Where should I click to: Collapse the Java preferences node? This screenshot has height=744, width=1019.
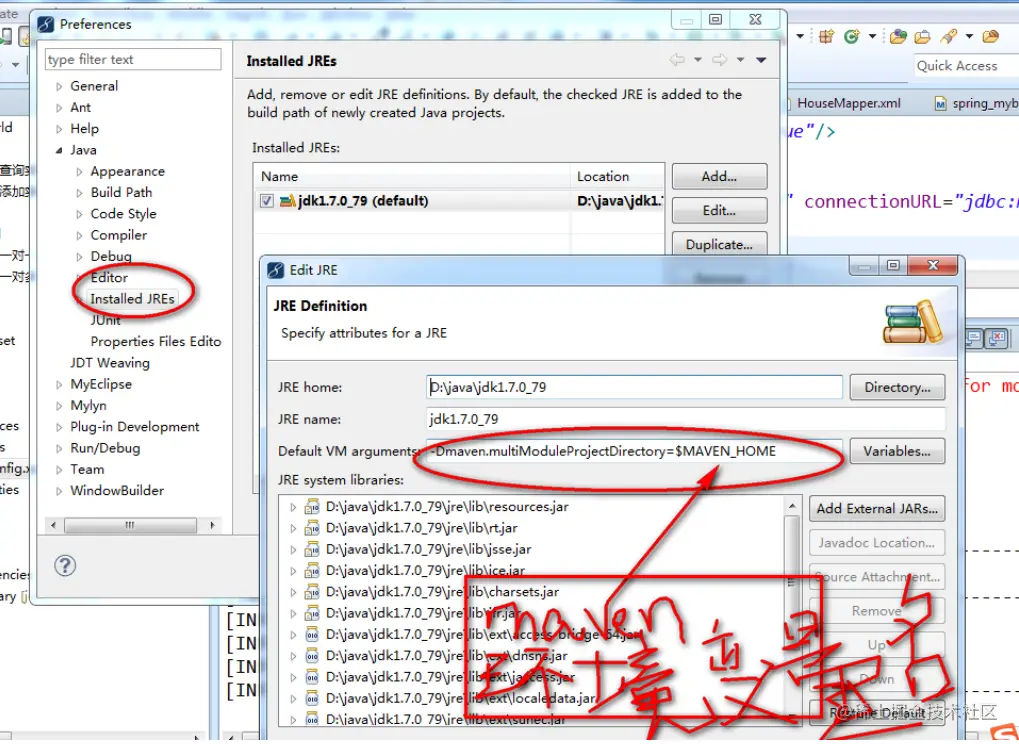coord(59,150)
